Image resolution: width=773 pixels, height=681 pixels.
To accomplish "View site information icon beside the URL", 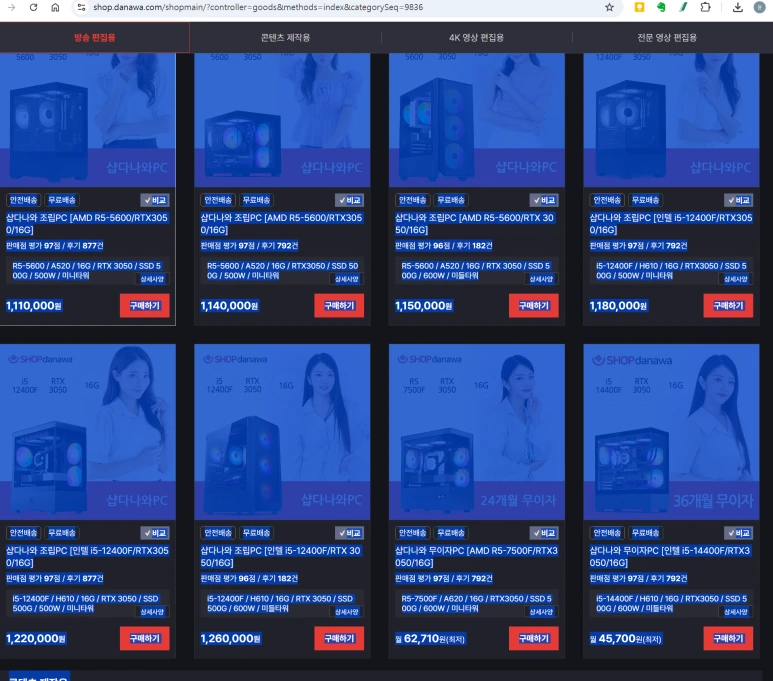I will [x=81, y=7].
